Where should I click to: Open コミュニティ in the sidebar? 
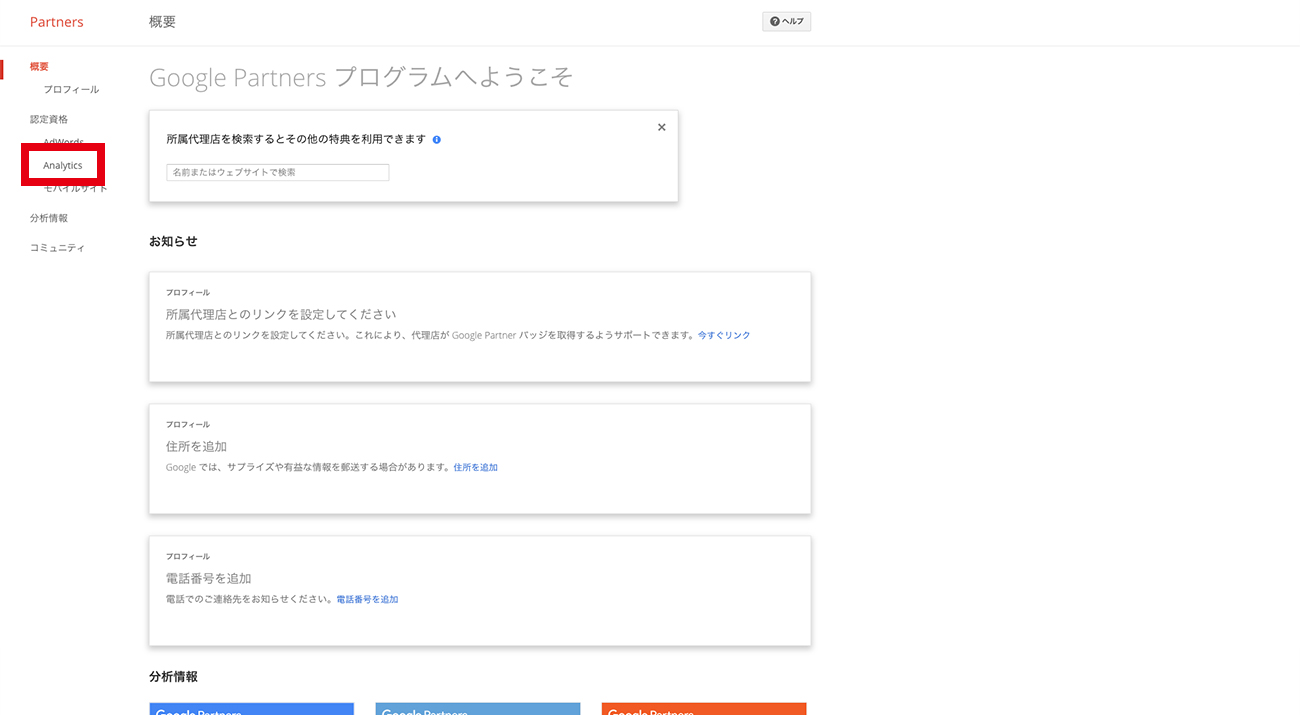[57, 248]
